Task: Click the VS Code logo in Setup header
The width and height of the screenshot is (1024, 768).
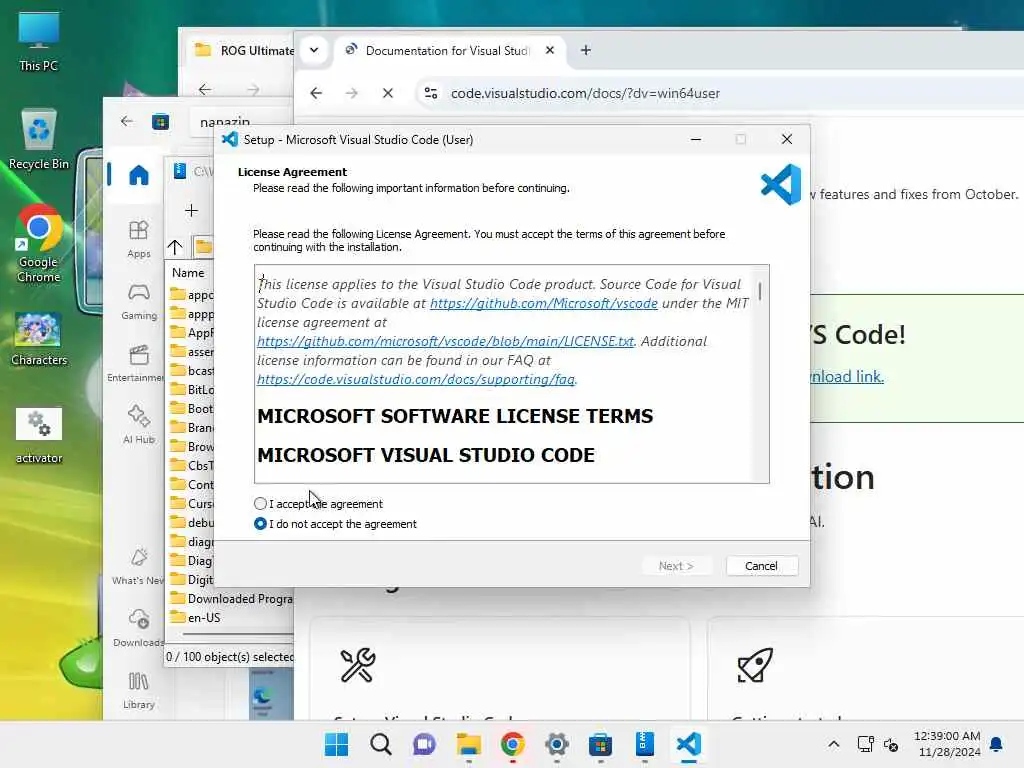Action: tap(781, 185)
